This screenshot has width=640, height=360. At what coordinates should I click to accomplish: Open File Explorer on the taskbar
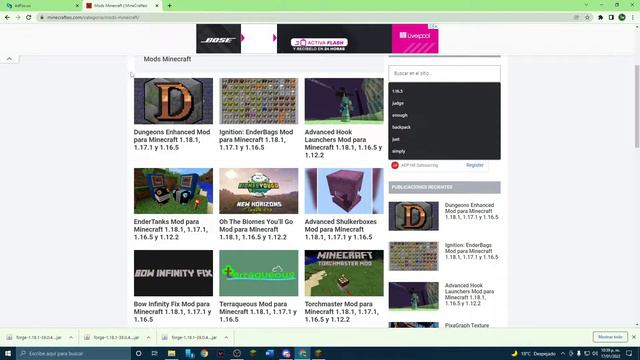coord(171,353)
